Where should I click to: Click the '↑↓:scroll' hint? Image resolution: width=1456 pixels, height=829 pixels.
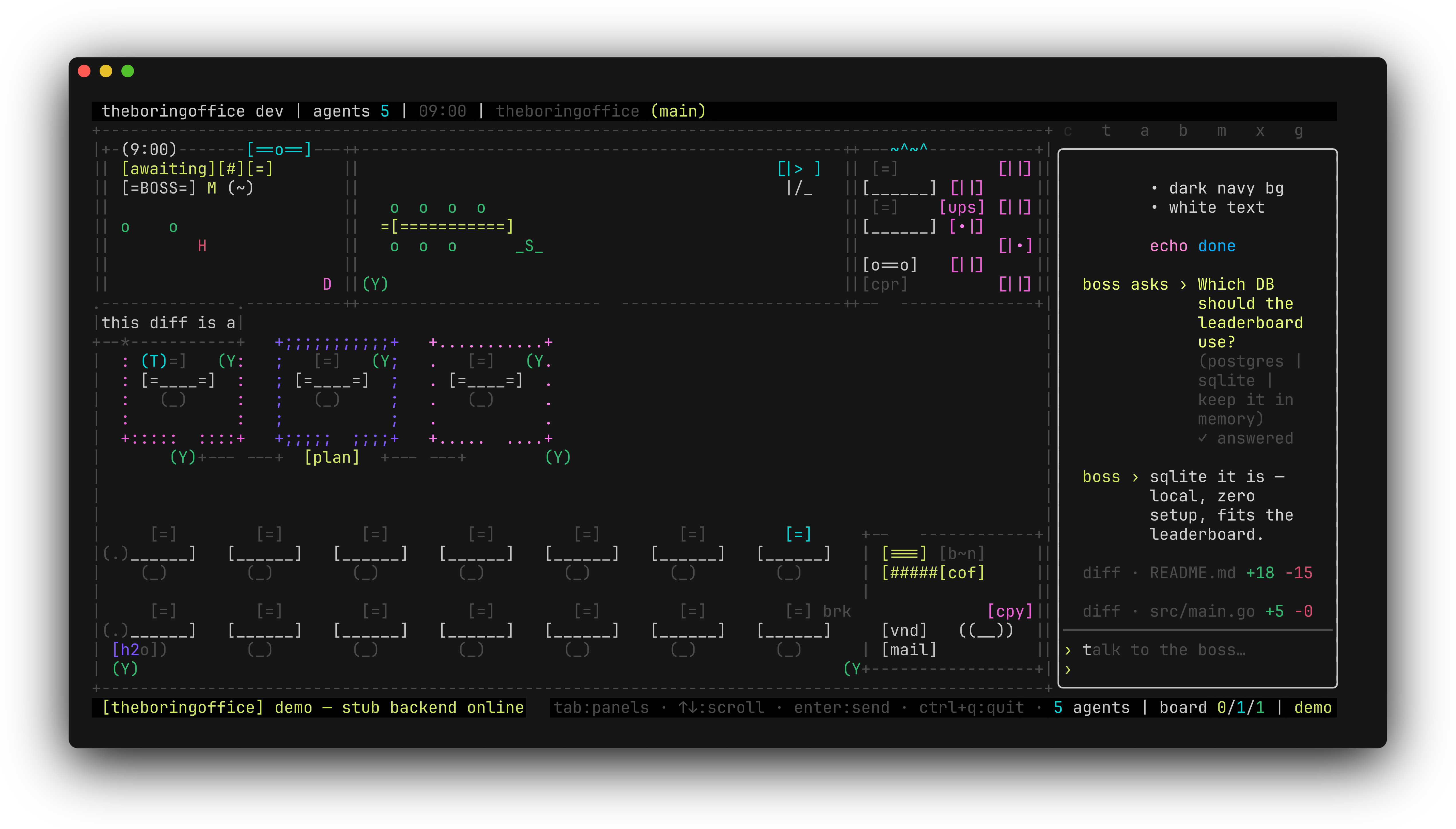coord(721,708)
